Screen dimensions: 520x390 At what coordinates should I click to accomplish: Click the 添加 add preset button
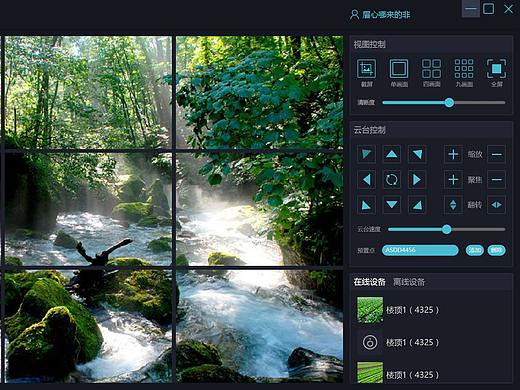click(475, 250)
